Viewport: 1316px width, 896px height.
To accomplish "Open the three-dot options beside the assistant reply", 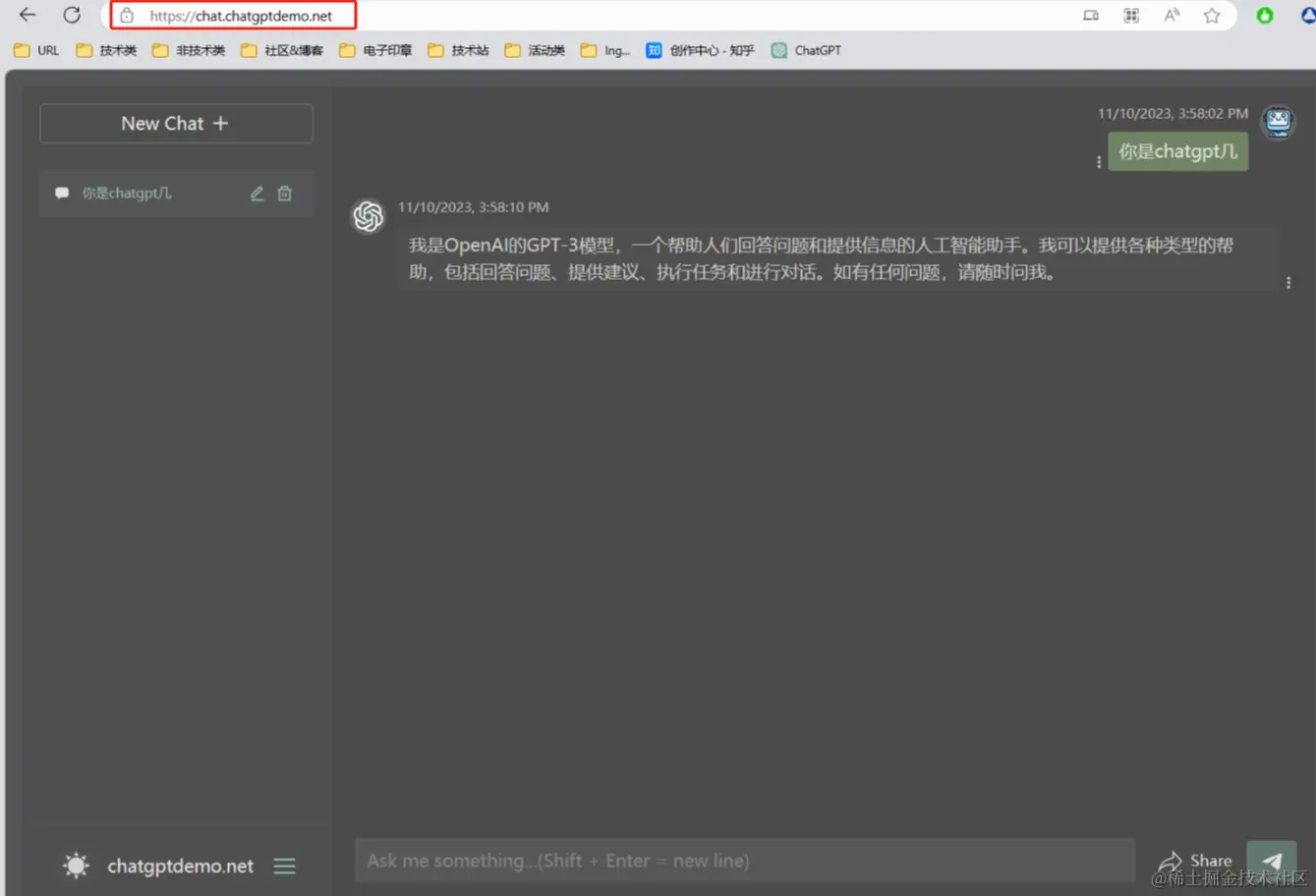I will pos(1288,283).
